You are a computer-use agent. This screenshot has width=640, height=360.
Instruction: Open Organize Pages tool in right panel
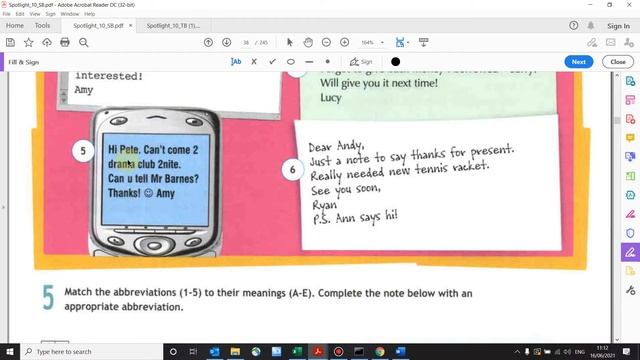pyautogui.click(x=630, y=100)
